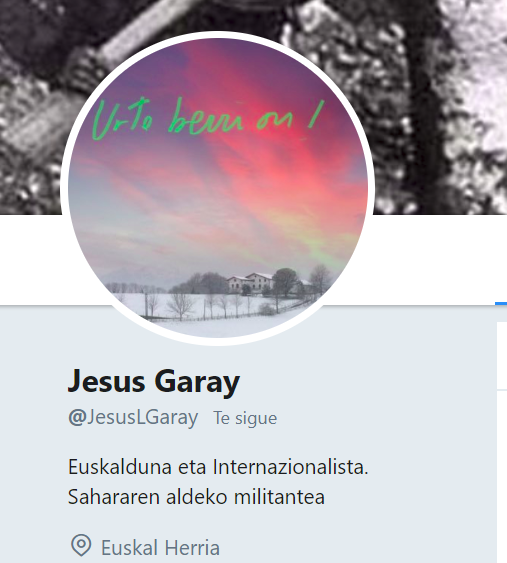507x563 pixels.
Task: Click the green handwritten text on the avatar
Action: tap(208, 118)
